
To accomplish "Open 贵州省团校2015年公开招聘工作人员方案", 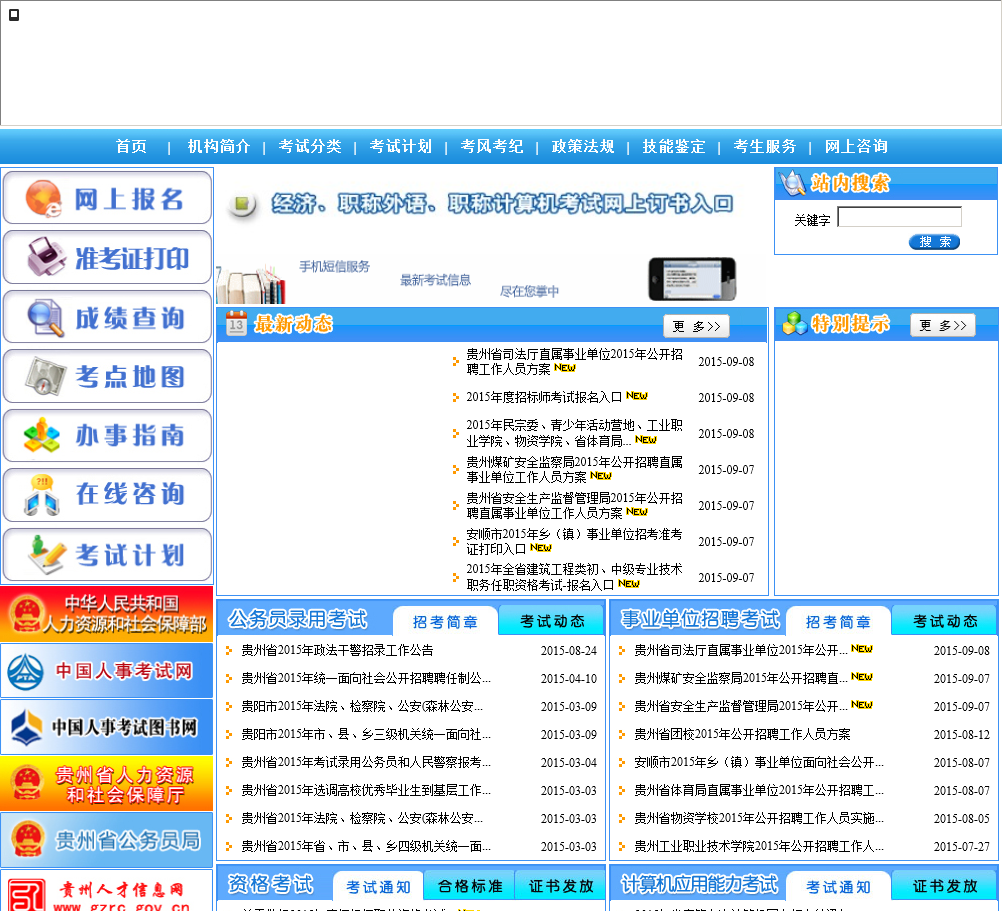I will pos(742,735).
